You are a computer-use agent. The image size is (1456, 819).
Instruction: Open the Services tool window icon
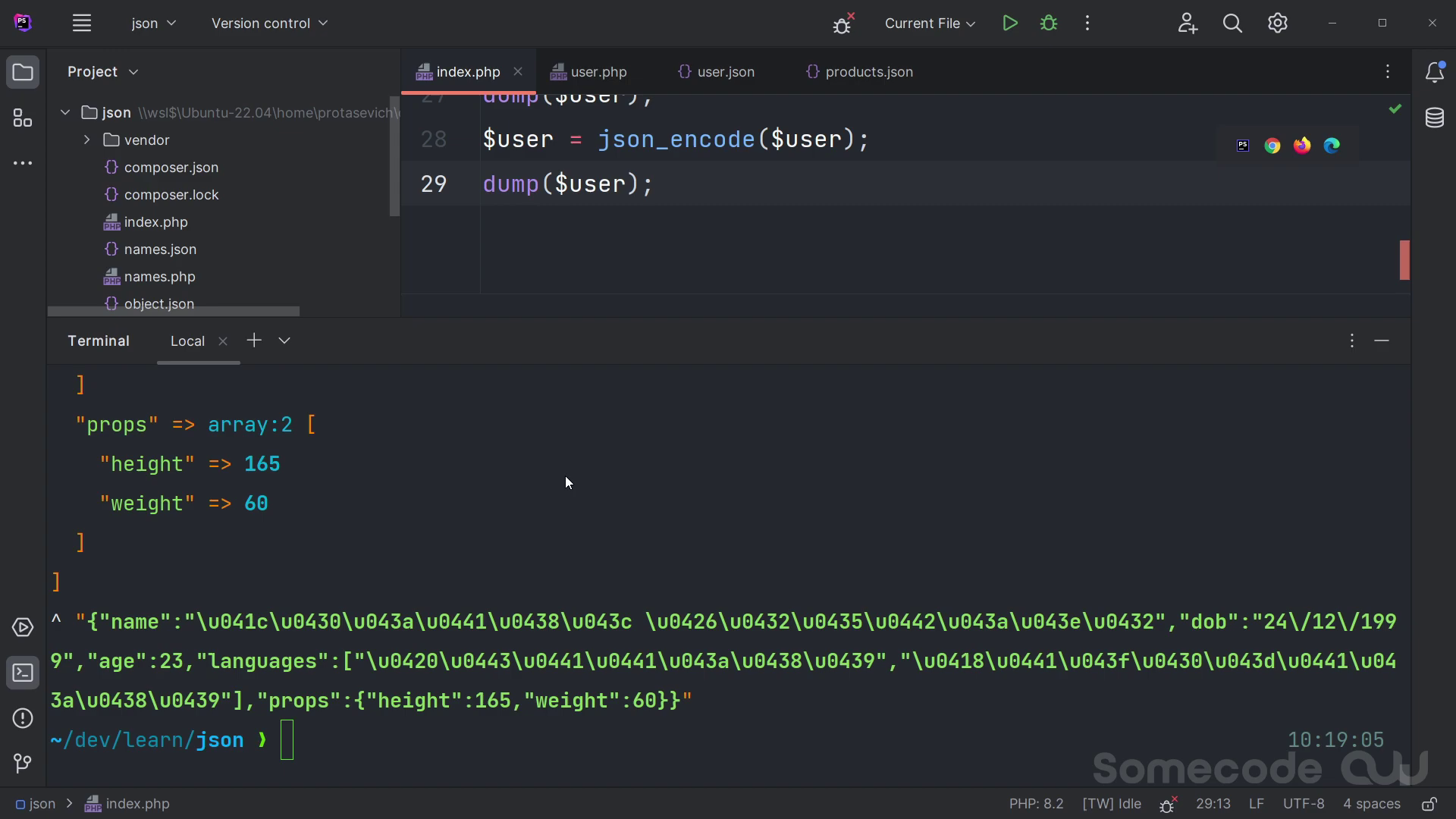click(x=23, y=628)
